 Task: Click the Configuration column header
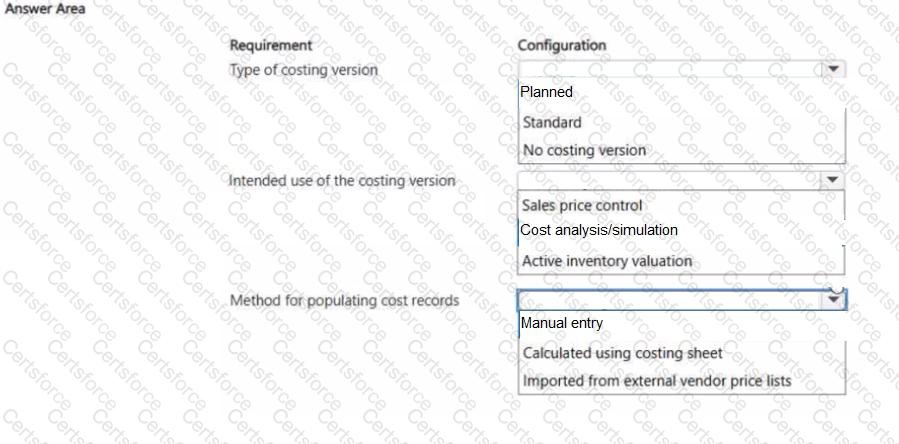pyautogui.click(x=561, y=45)
